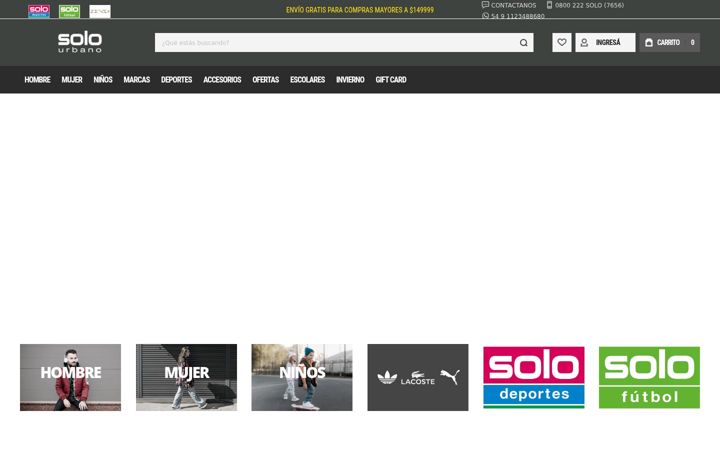Open the white brand logo in top bar
The height and width of the screenshot is (450, 720).
pos(100,11)
